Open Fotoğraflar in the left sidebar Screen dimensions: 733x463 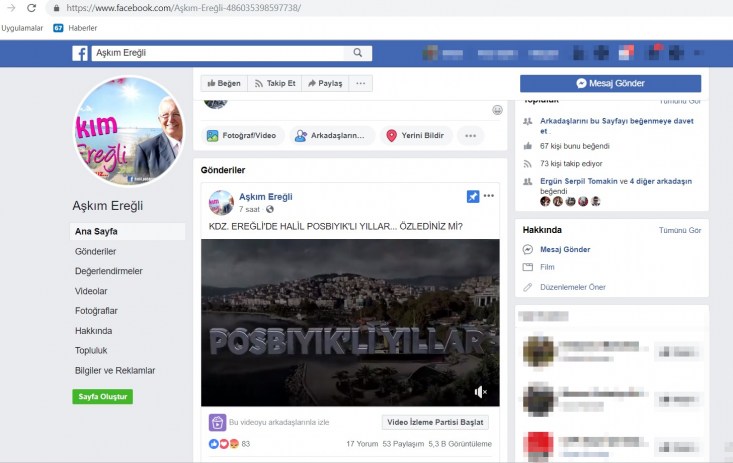tap(96, 311)
